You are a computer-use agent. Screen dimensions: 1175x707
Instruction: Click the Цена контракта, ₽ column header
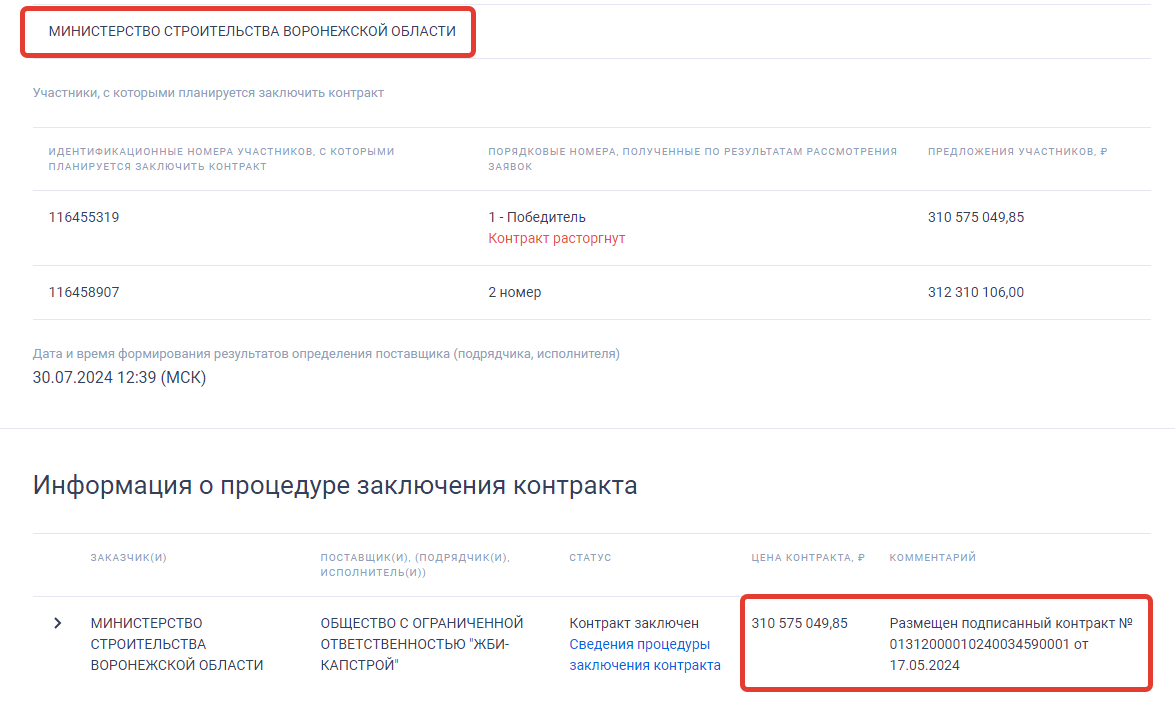(807, 557)
